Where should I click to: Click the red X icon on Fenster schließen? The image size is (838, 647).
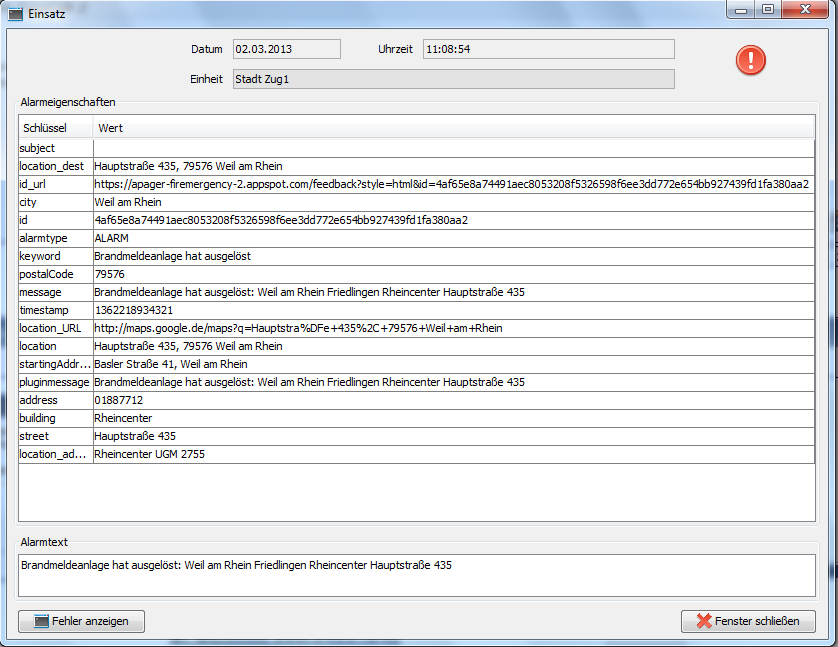[x=703, y=621]
